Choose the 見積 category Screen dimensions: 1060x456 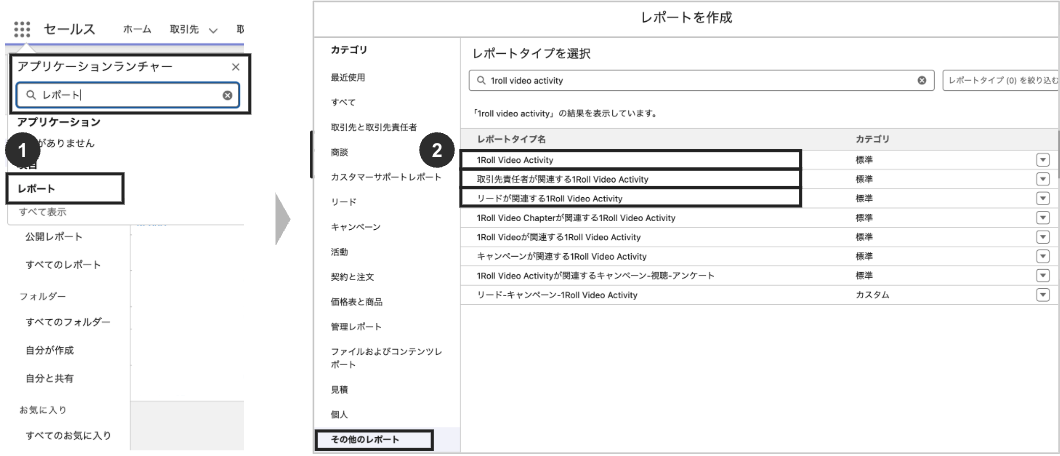coord(339,390)
